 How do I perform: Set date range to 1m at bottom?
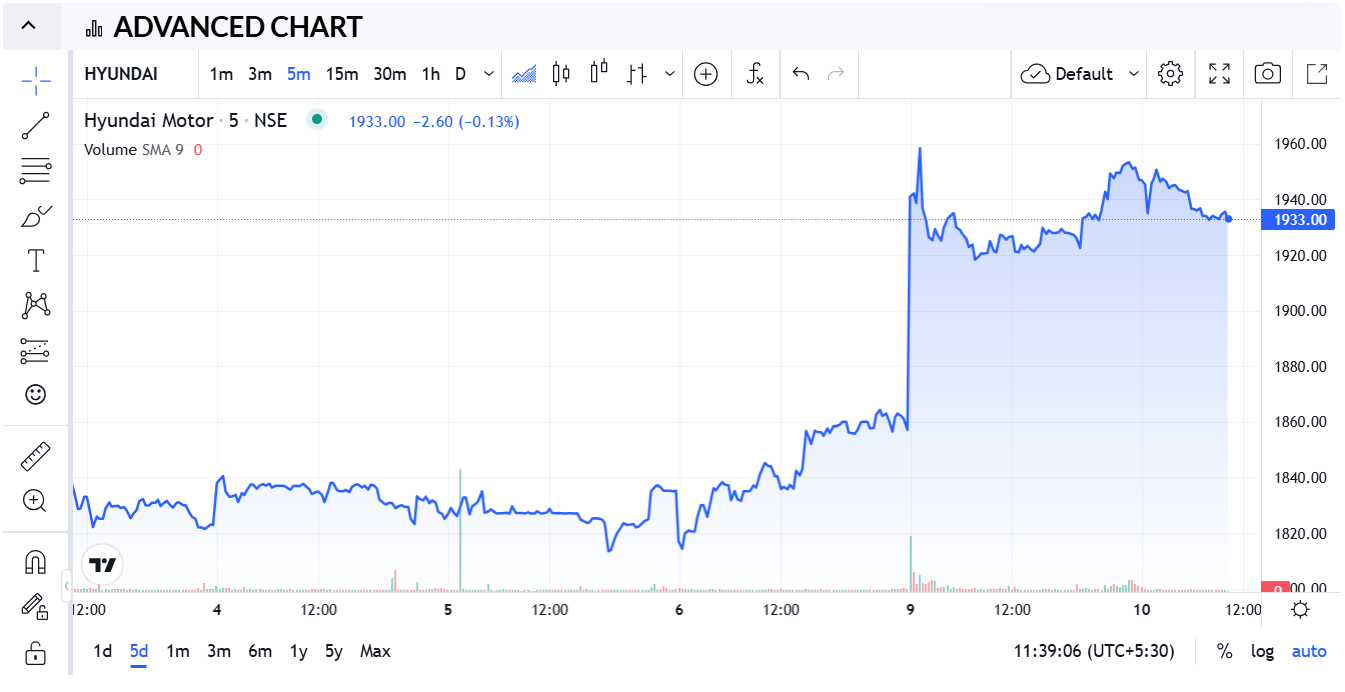(178, 652)
